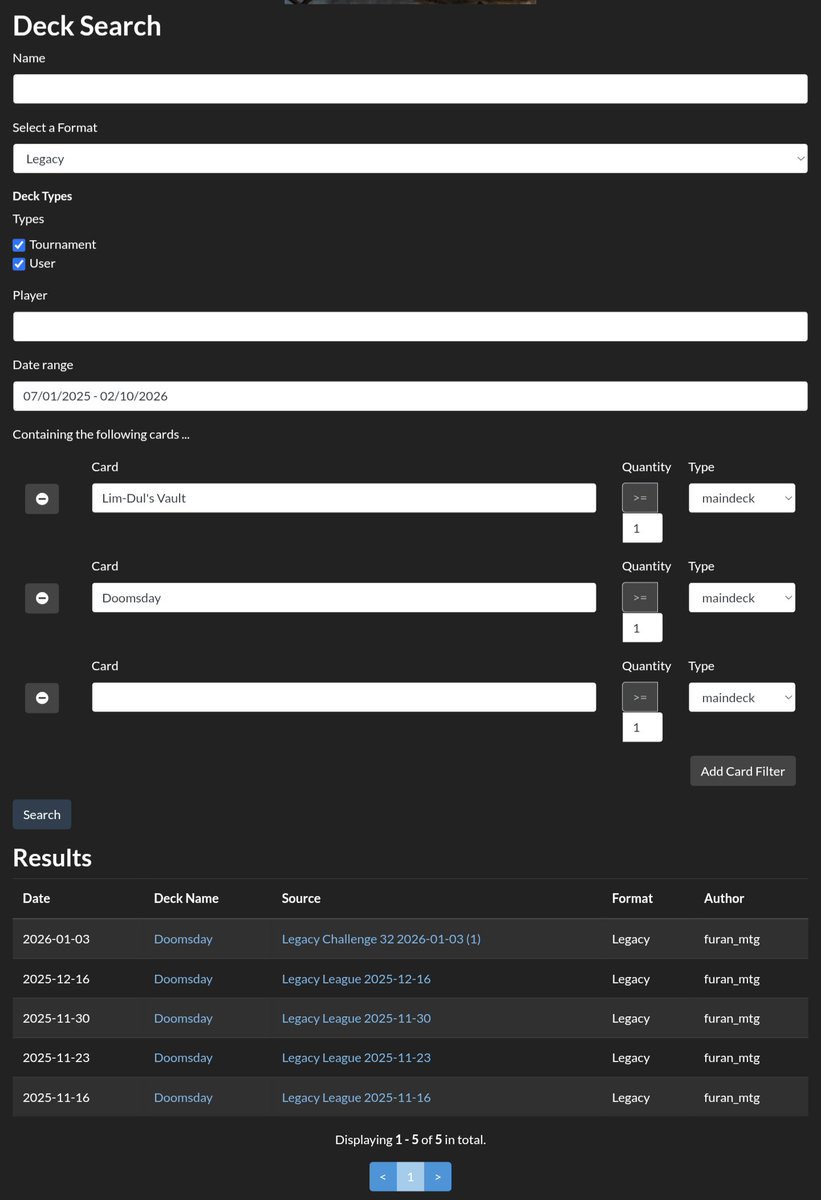
Task: Click the Legacy format cell in 2025-11-16 row
Action: (631, 1097)
